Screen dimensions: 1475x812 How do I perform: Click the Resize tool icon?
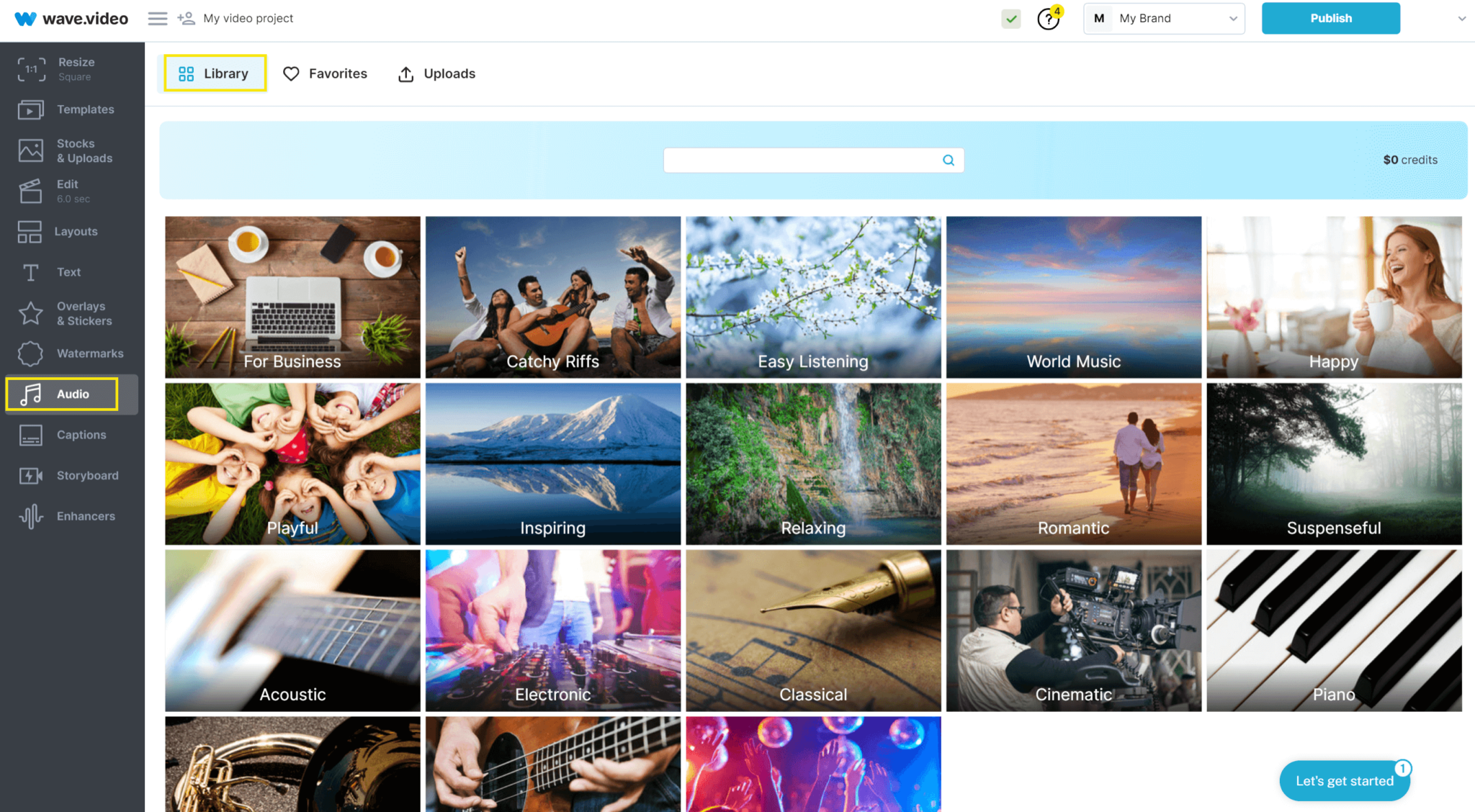[x=30, y=68]
